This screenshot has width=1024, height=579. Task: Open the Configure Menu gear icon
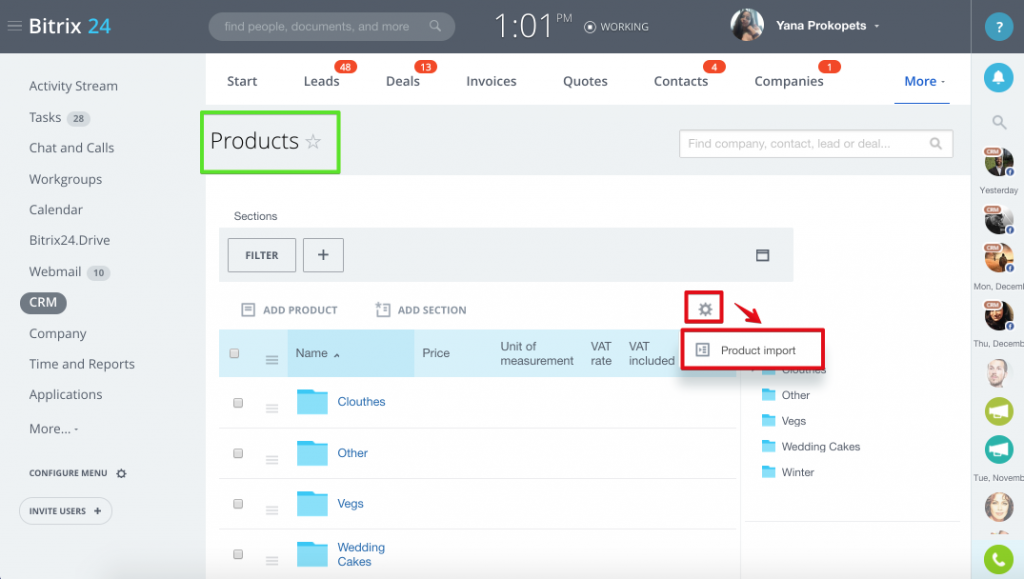click(x=121, y=473)
